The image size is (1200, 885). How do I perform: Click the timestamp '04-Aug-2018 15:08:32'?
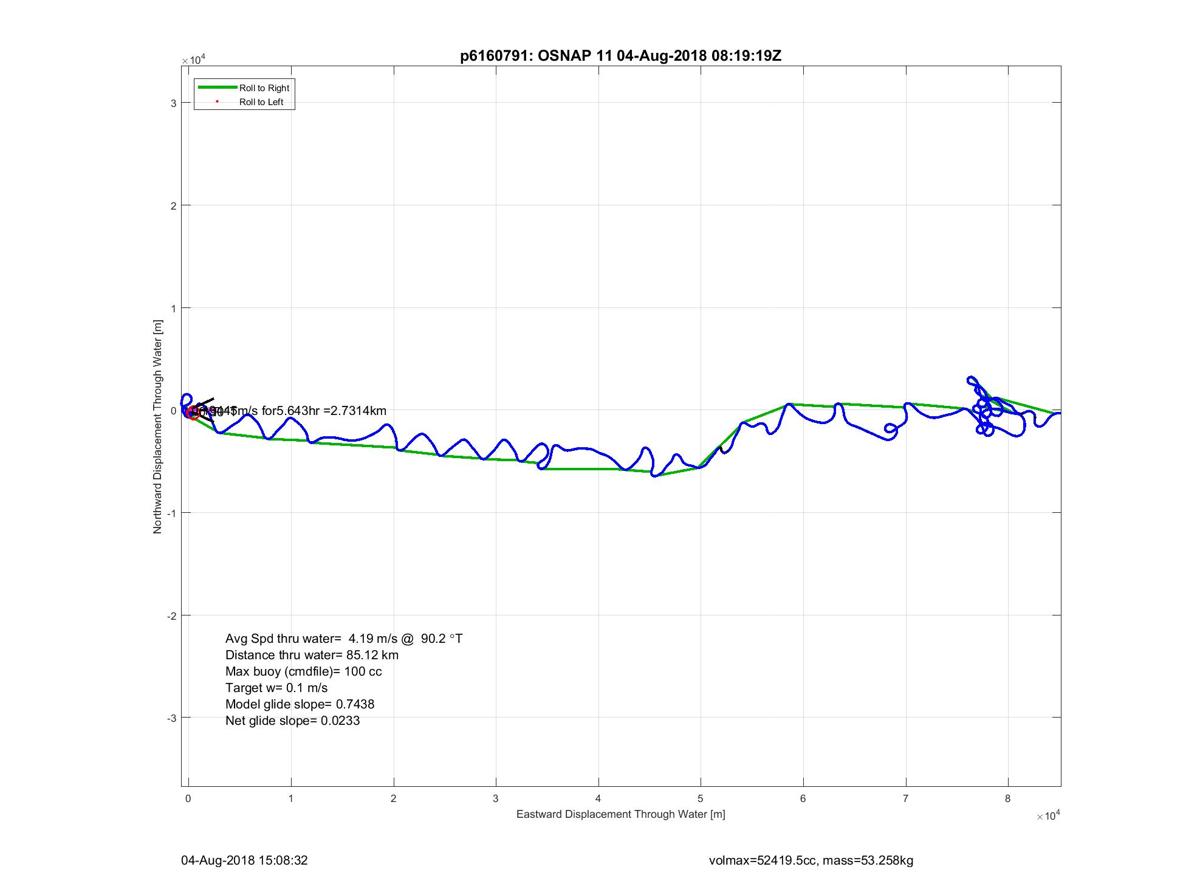click(x=244, y=859)
